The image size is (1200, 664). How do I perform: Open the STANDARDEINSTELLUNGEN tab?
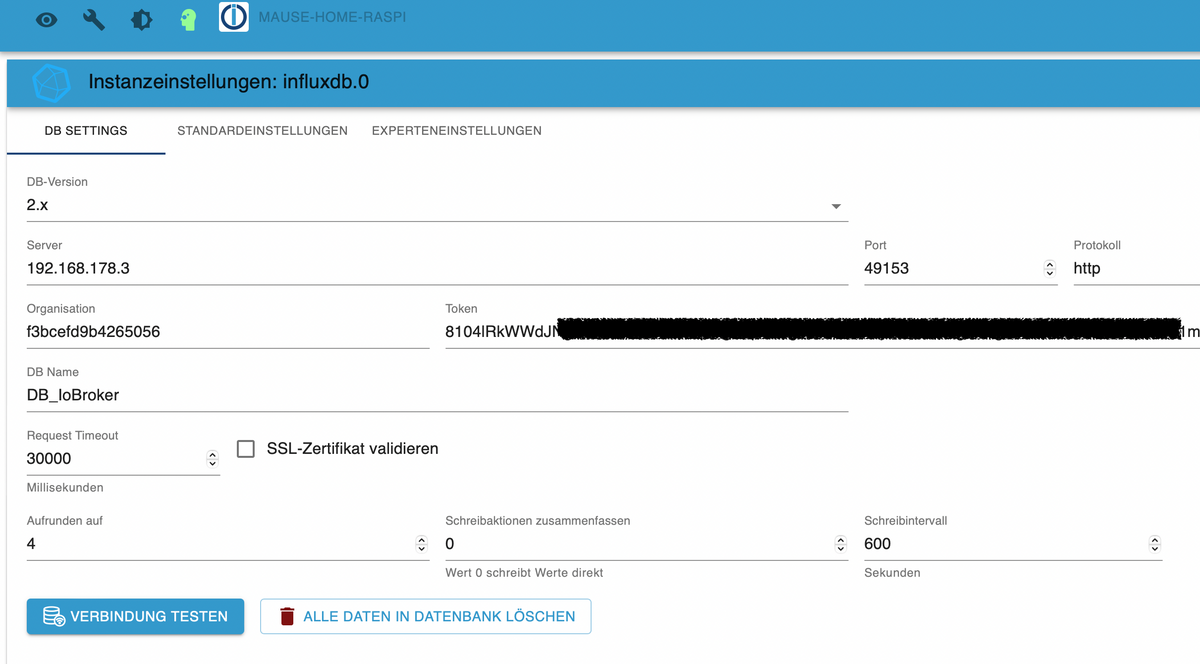[262, 131]
